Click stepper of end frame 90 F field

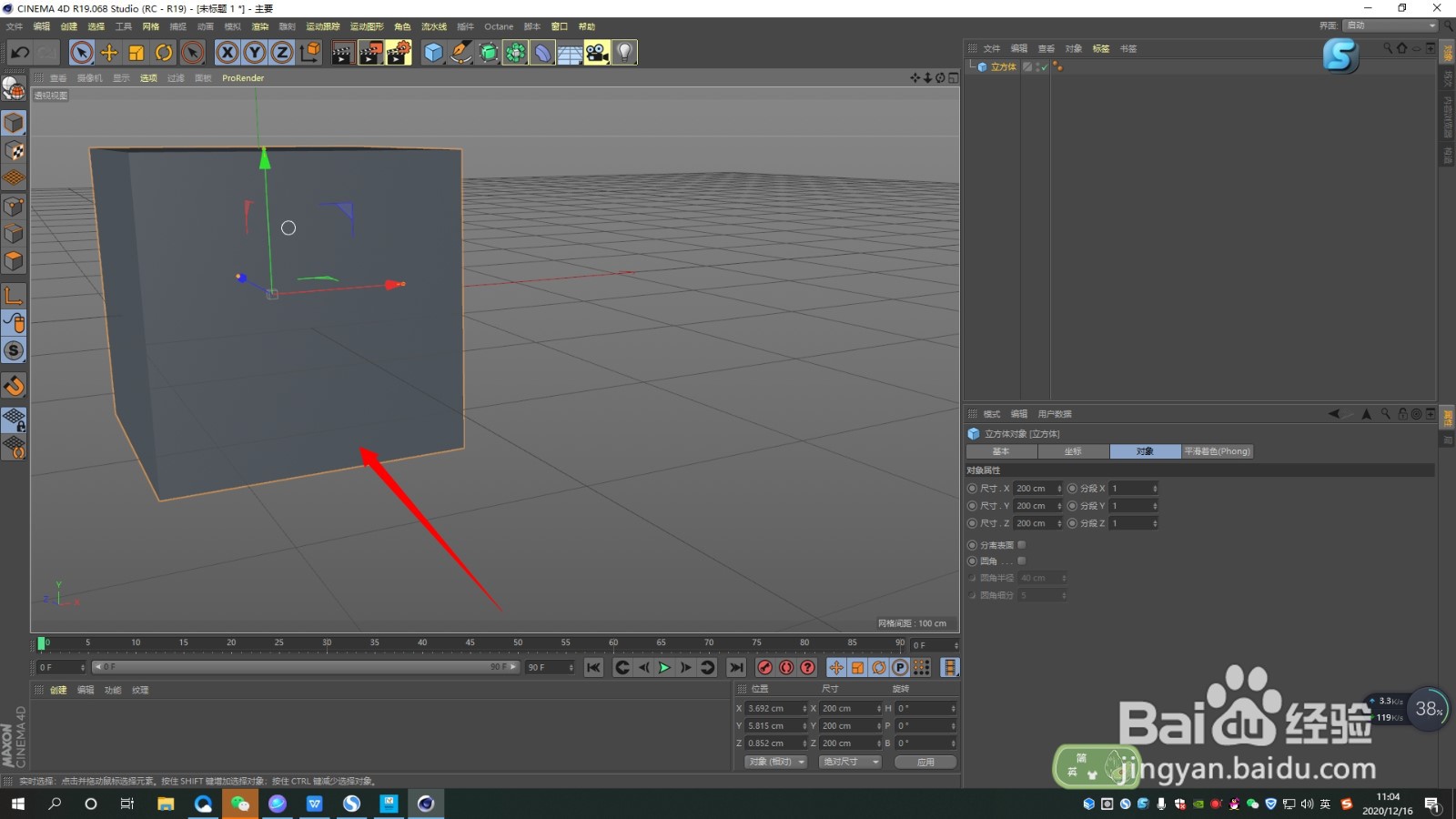(571, 668)
